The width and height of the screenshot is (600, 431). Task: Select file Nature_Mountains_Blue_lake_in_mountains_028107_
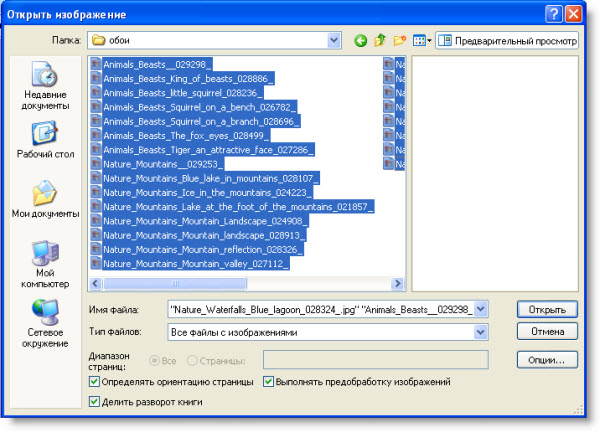(211, 178)
